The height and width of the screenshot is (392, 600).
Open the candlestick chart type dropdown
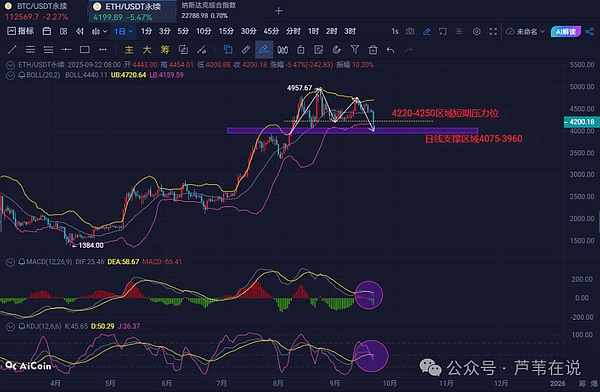tap(99, 31)
